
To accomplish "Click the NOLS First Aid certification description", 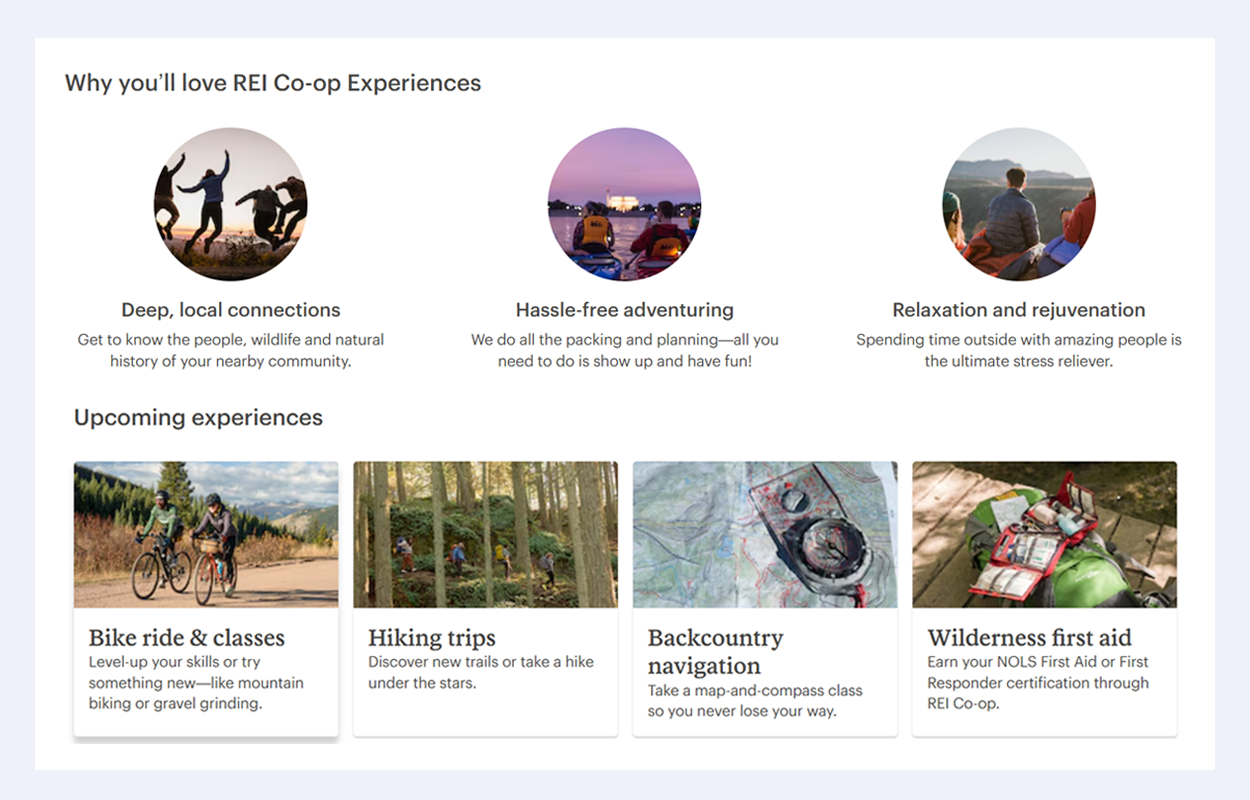I will click(1036, 683).
